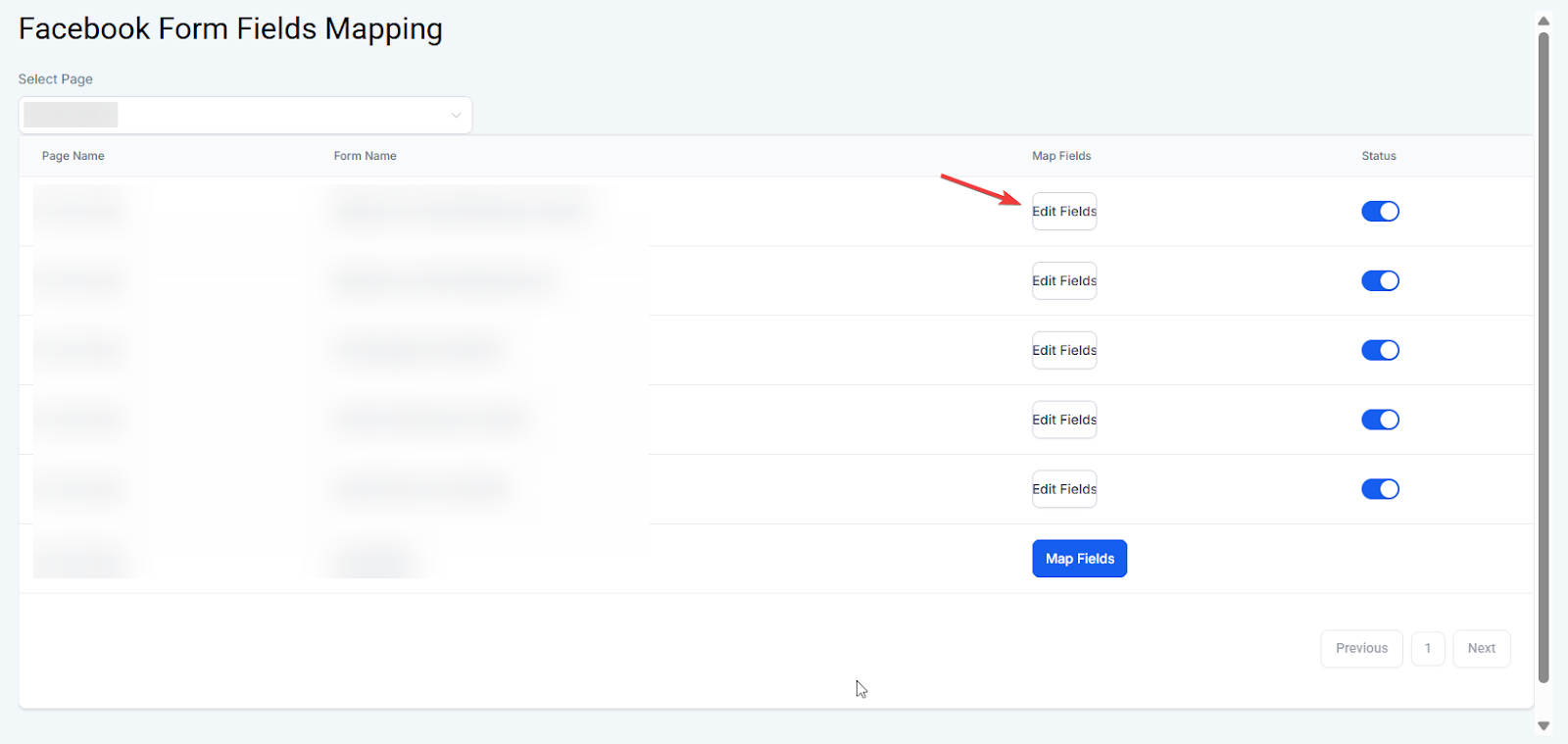The height and width of the screenshot is (744, 1568).
Task: Click the blue Map Fields button
Action: (x=1079, y=559)
